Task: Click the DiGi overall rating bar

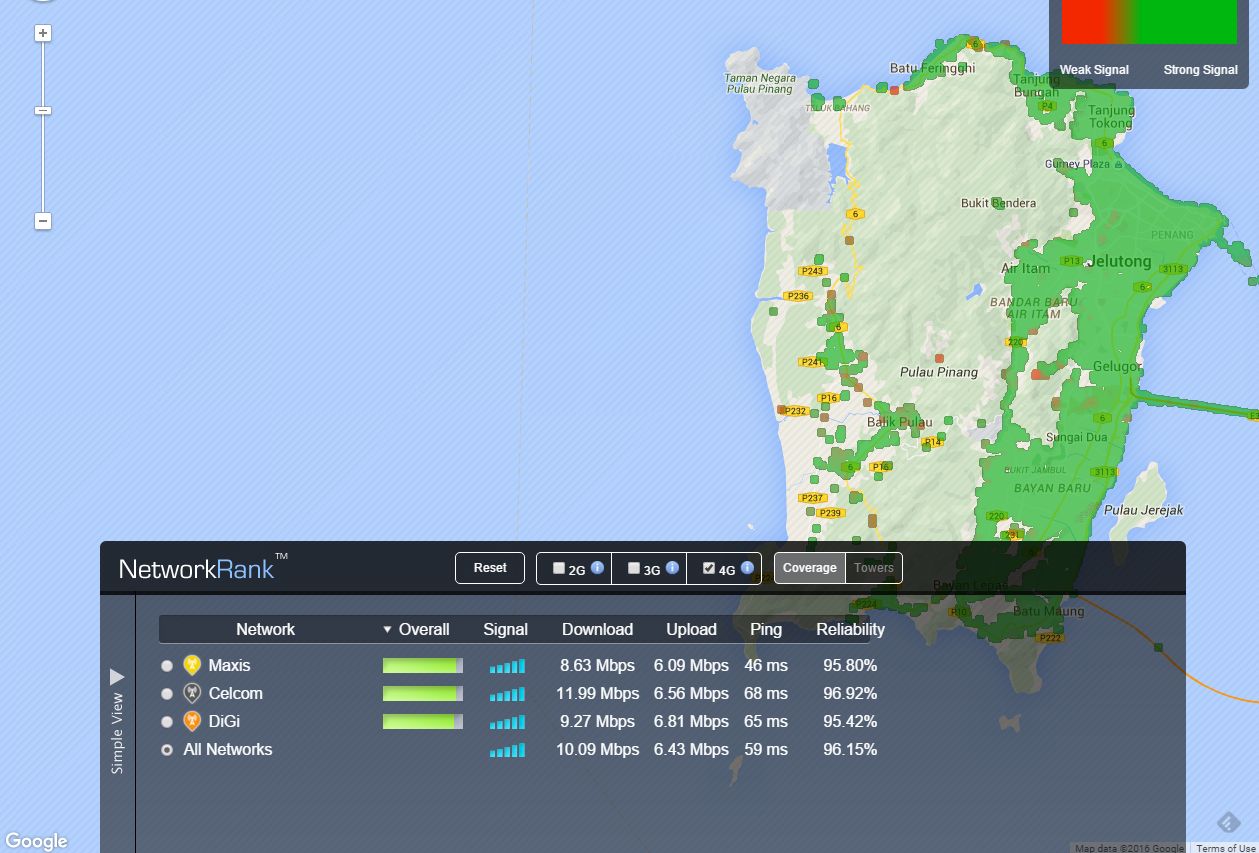Action: pos(422,722)
